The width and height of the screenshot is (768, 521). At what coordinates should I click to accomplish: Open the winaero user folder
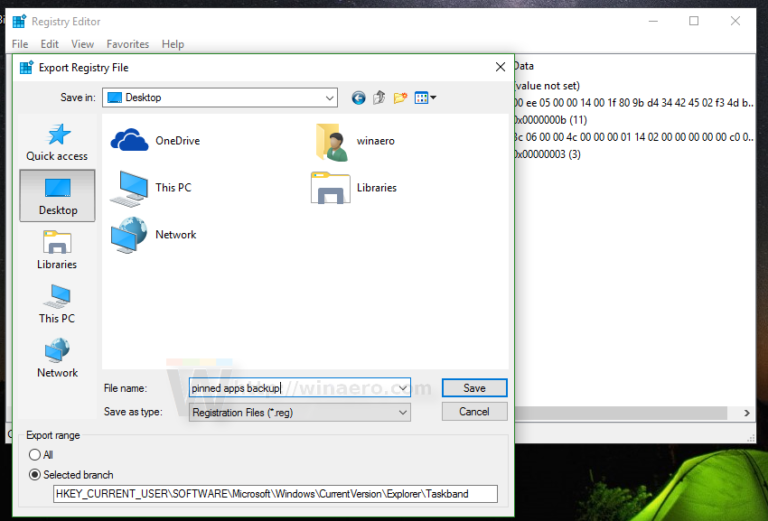click(330, 141)
